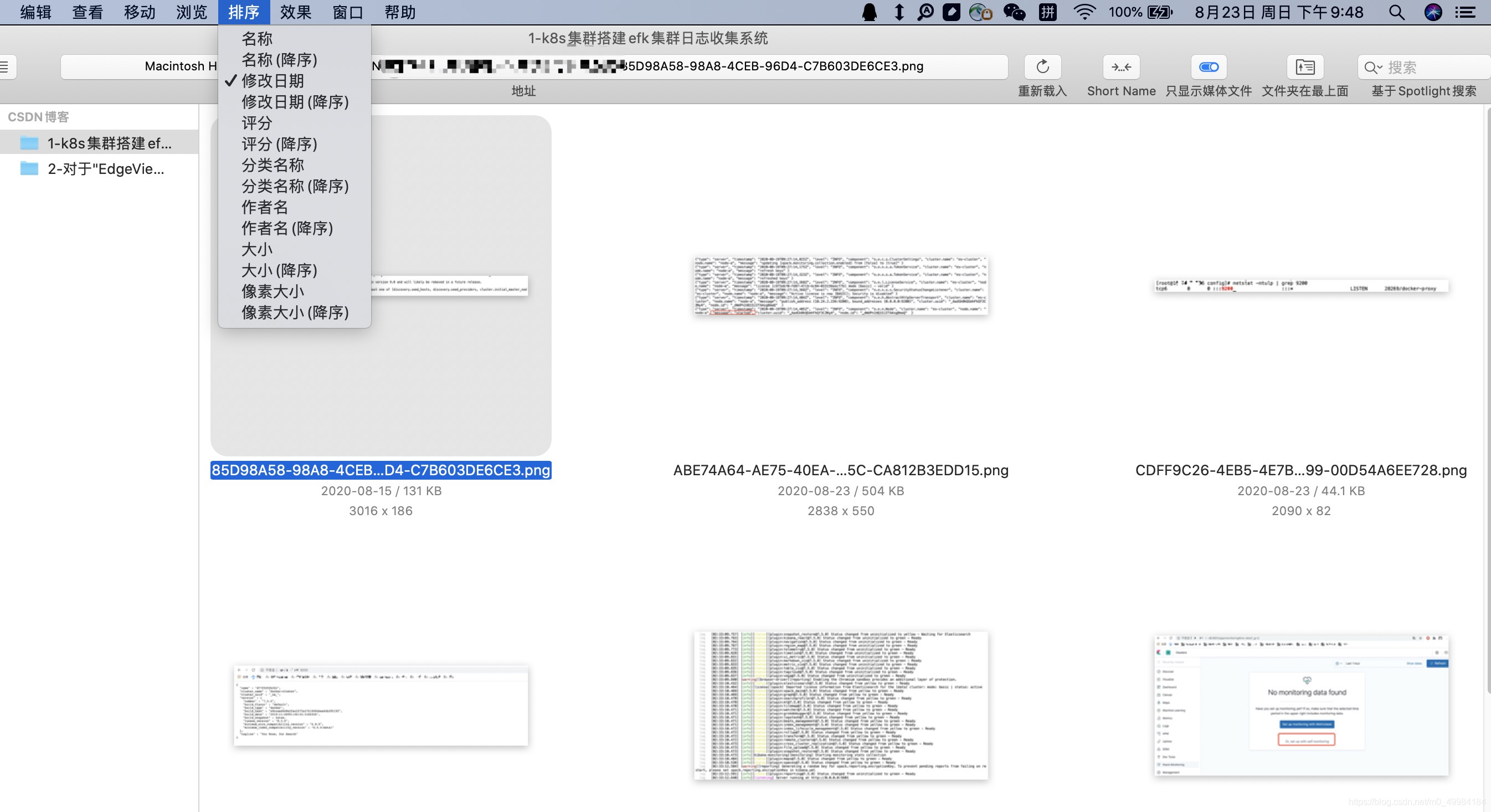Click the WeChat menu bar icon
The width and height of the screenshot is (1491, 812).
click(1014, 12)
